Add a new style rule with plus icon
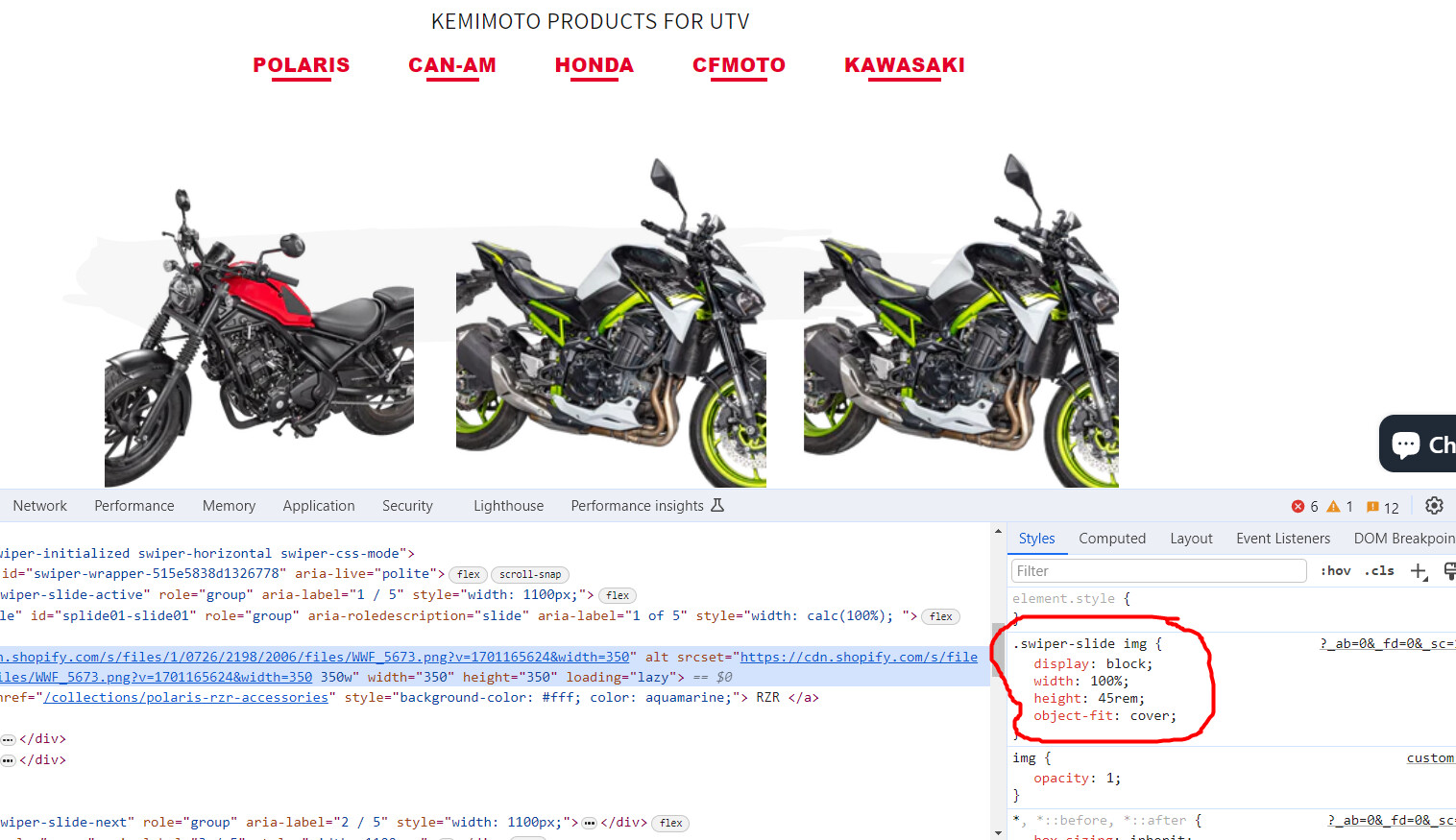Screen dimensions: 1456x840 click(1419, 571)
